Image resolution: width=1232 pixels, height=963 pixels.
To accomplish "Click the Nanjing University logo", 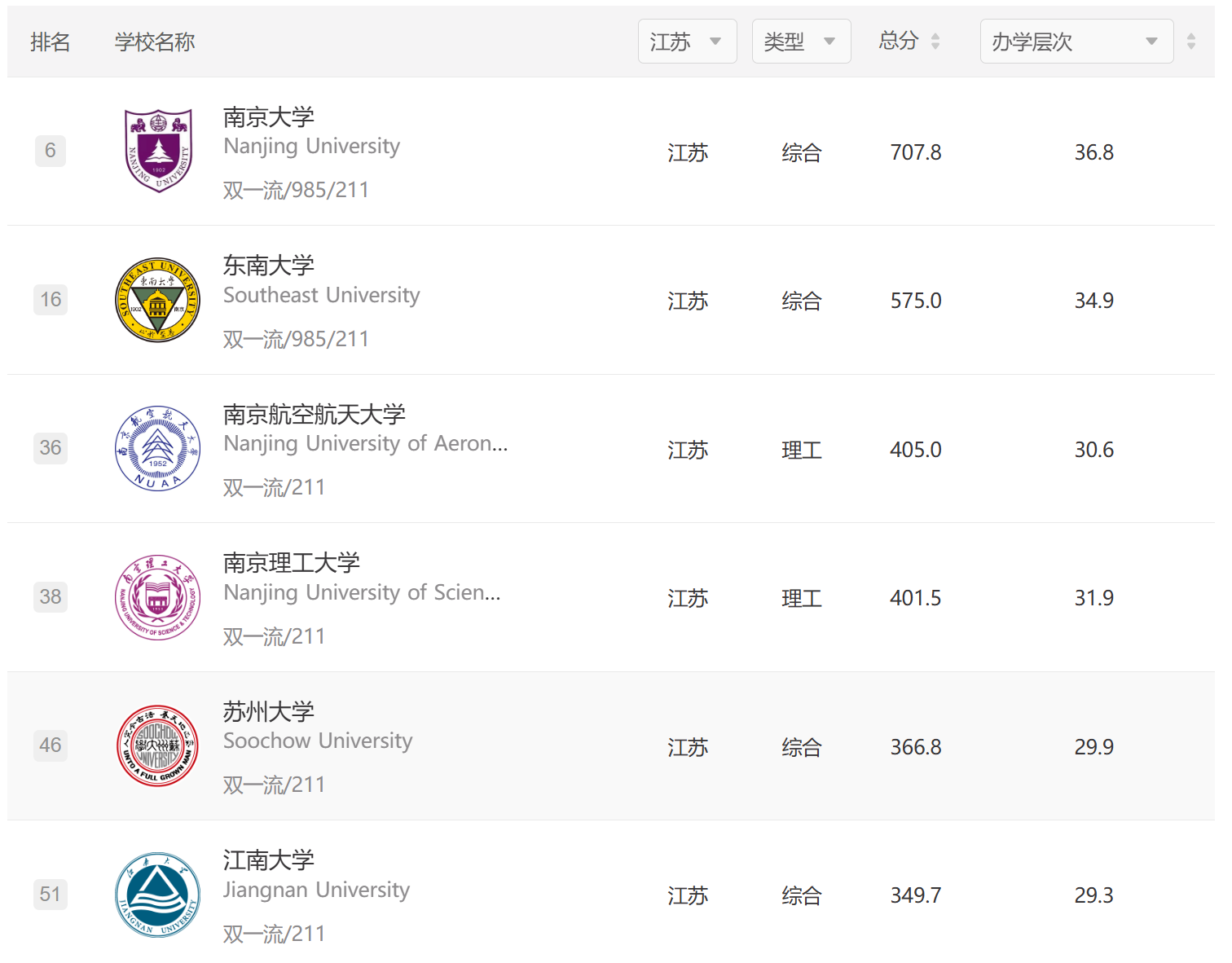I will pos(158,151).
